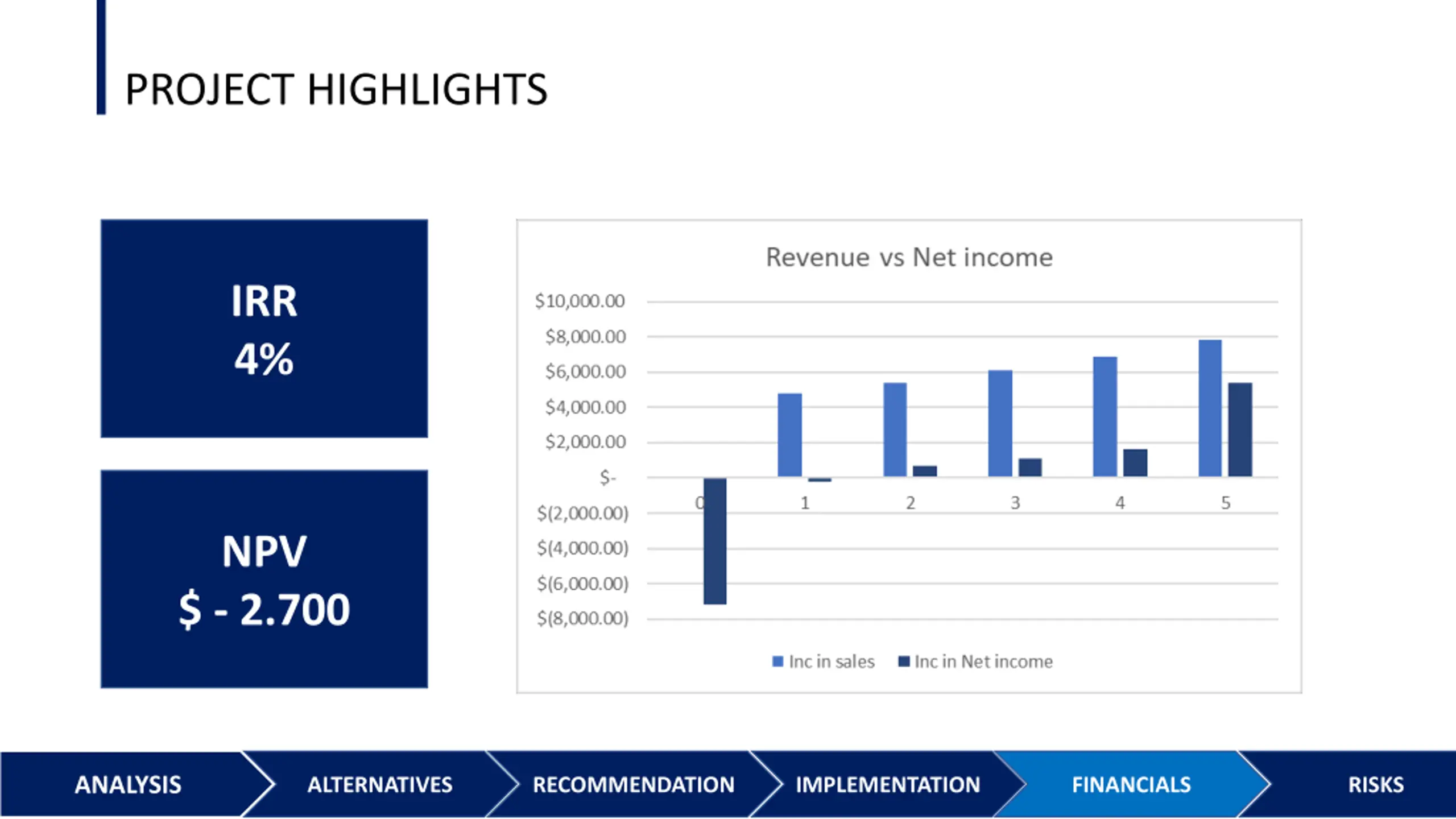Screen dimensions: 1456x819
Task: Go to the RECOMMENDATION section tab
Action: tap(633, 785)
